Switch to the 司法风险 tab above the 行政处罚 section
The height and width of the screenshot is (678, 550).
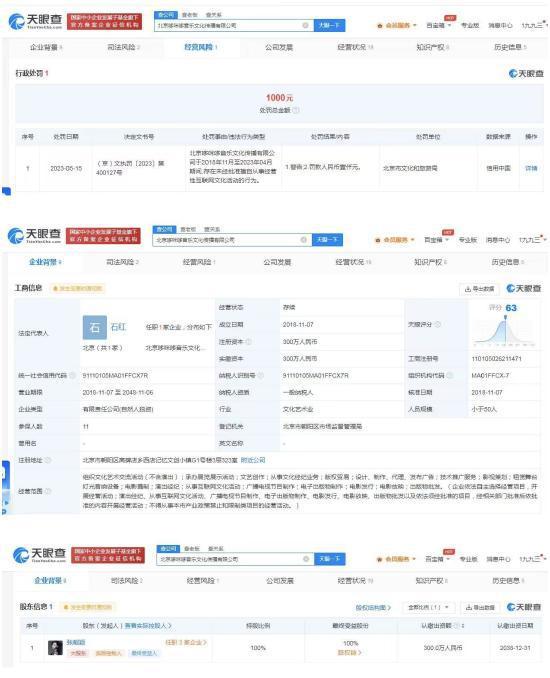(123, 47)
